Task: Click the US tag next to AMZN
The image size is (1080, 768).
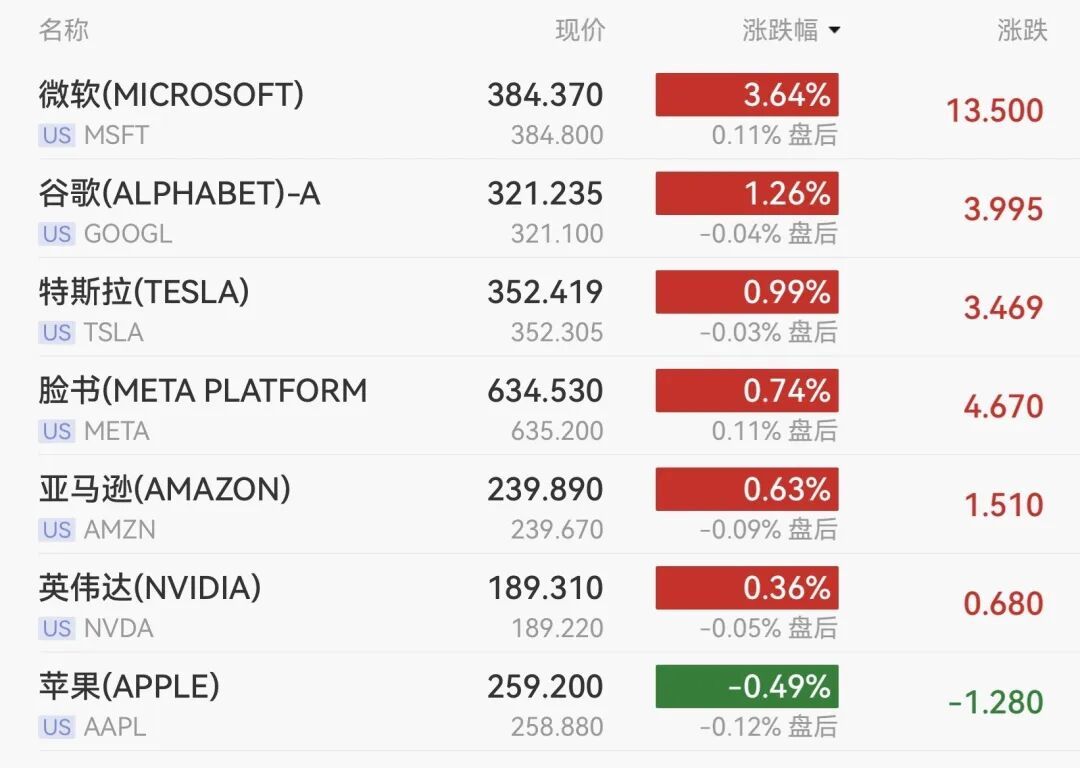Action: (x=57, y=530)
